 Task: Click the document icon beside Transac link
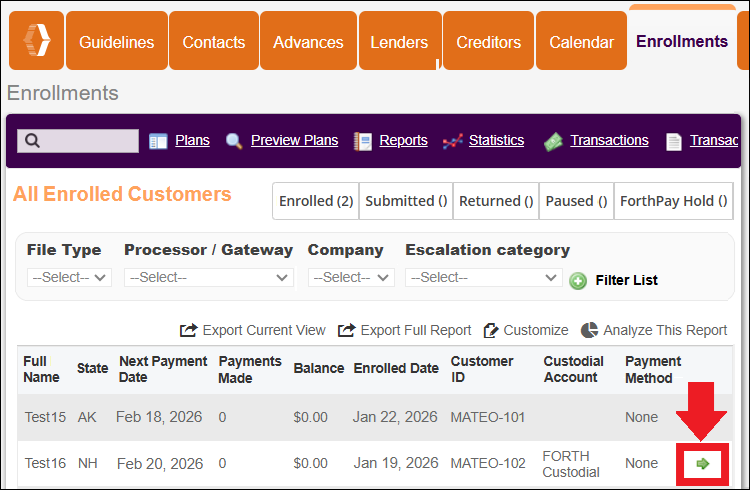coord(674,142)
